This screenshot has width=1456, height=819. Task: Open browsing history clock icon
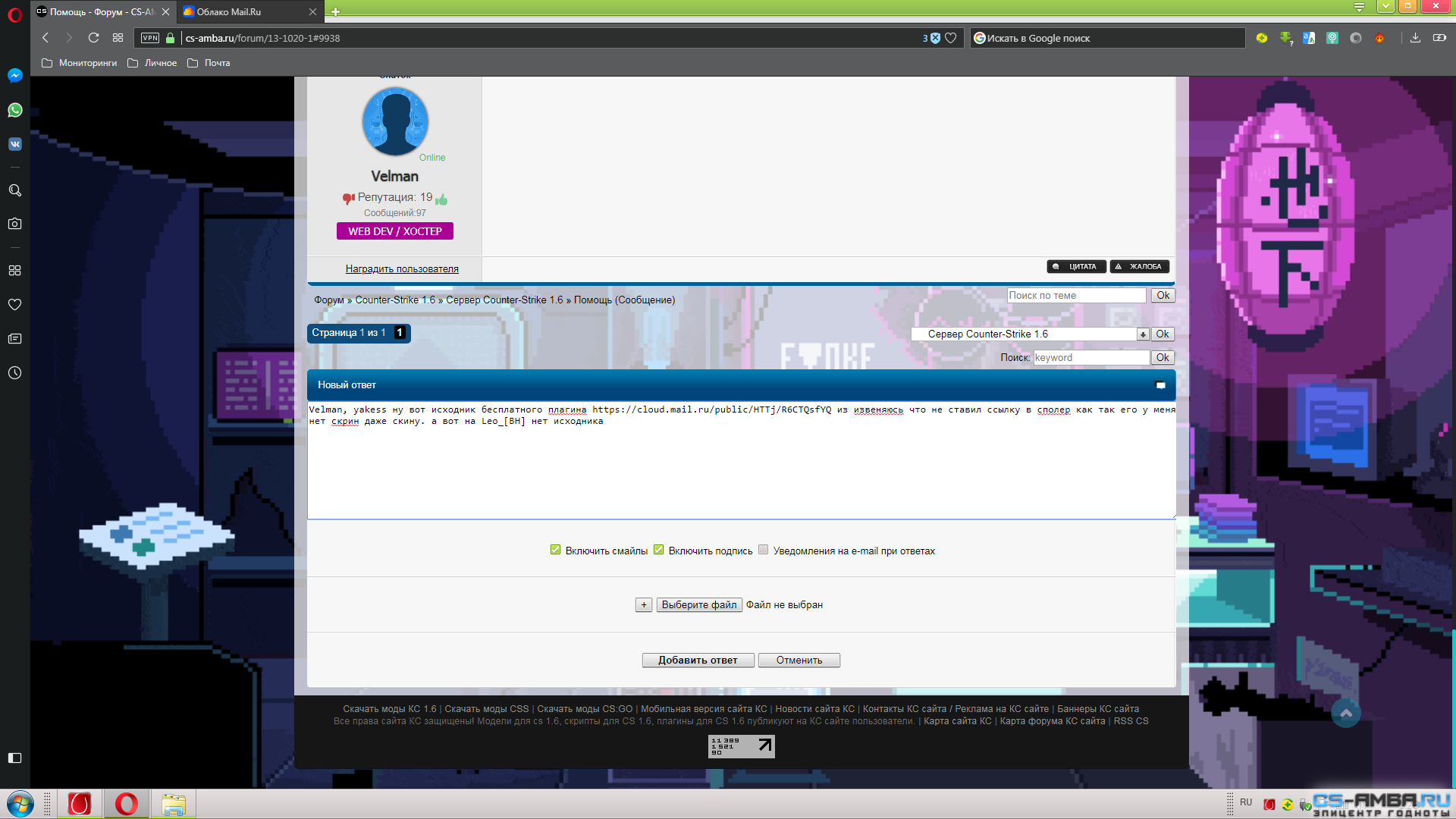pyautogui.click(x=14, y=373)
